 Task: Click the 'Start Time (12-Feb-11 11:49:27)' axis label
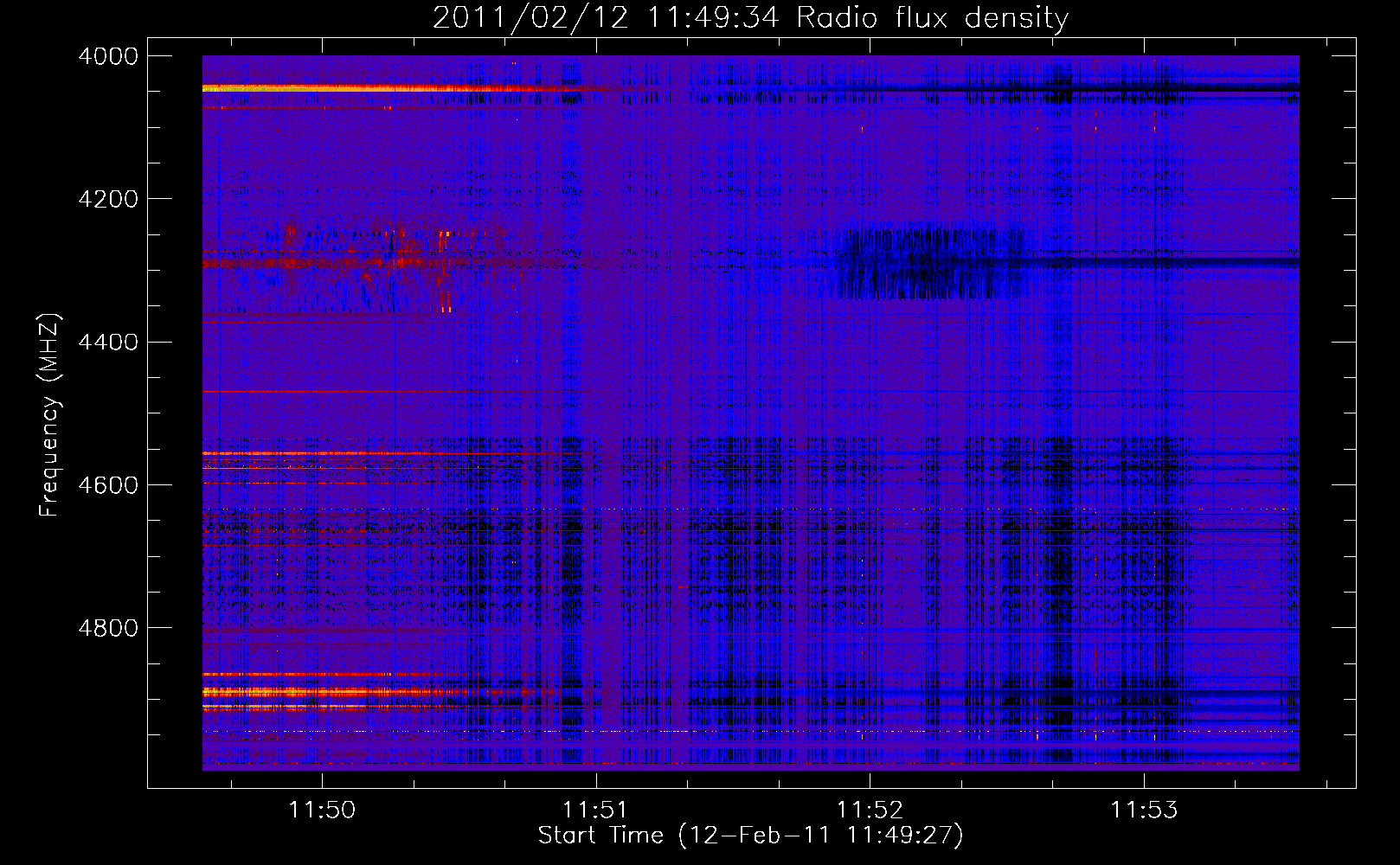pyautogui.click(x=750, y=836)
